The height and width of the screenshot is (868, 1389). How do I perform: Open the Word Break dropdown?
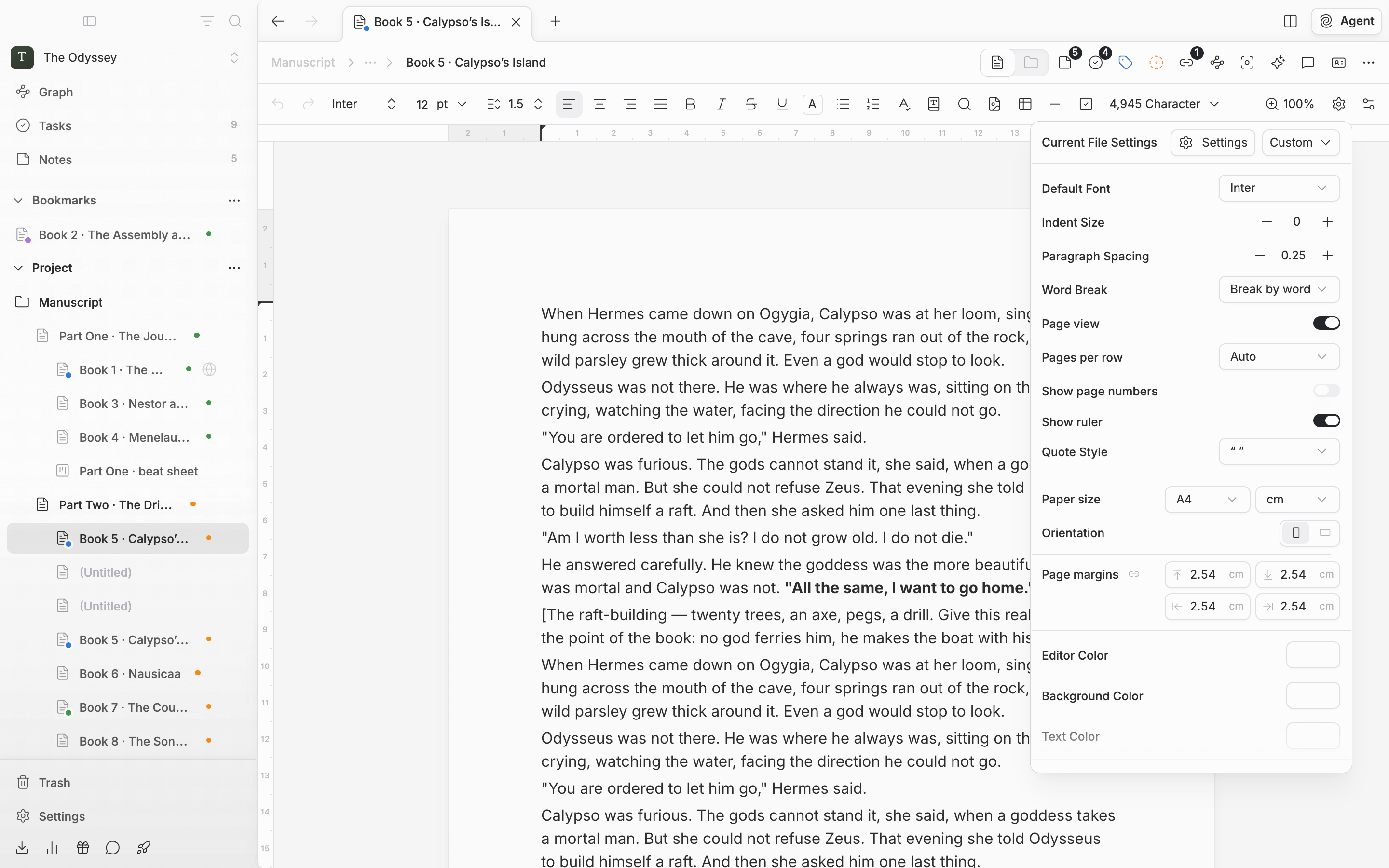[x=1280, y=289]
